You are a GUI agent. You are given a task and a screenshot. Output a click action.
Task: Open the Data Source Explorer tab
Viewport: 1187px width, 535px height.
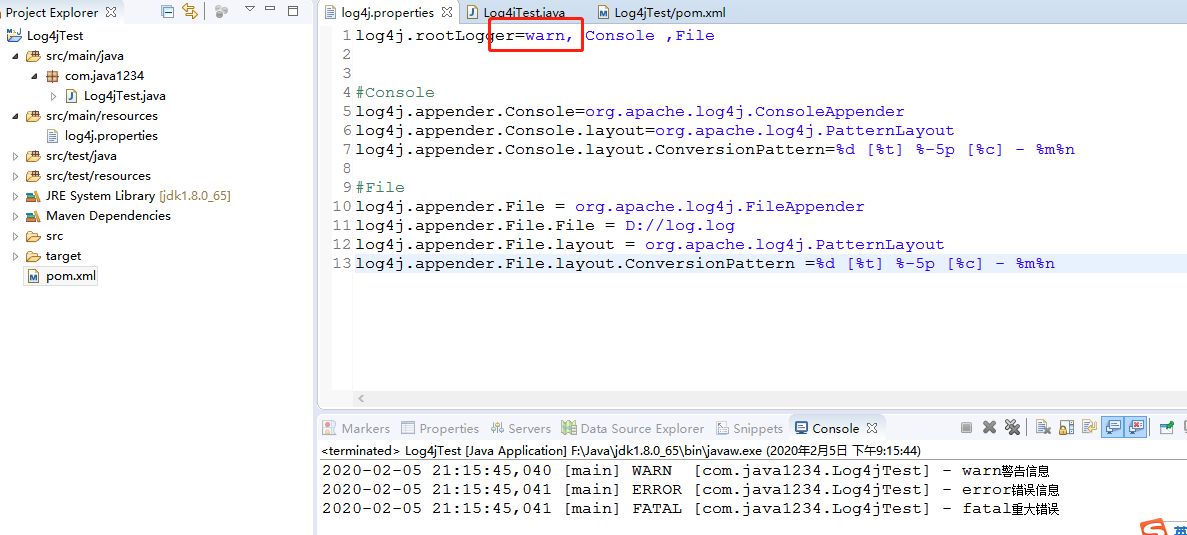click(x=632, y=428)
